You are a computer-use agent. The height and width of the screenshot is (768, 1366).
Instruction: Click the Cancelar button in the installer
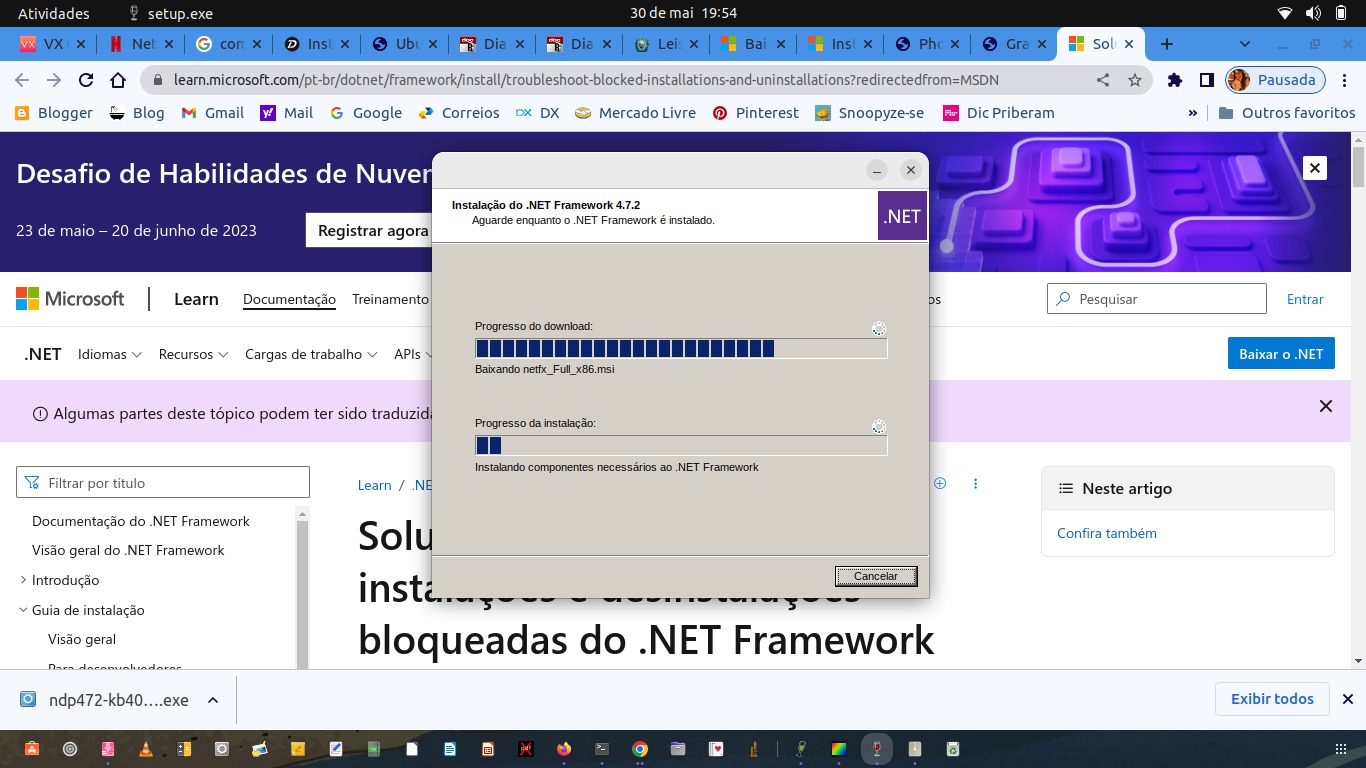(875, 576)
